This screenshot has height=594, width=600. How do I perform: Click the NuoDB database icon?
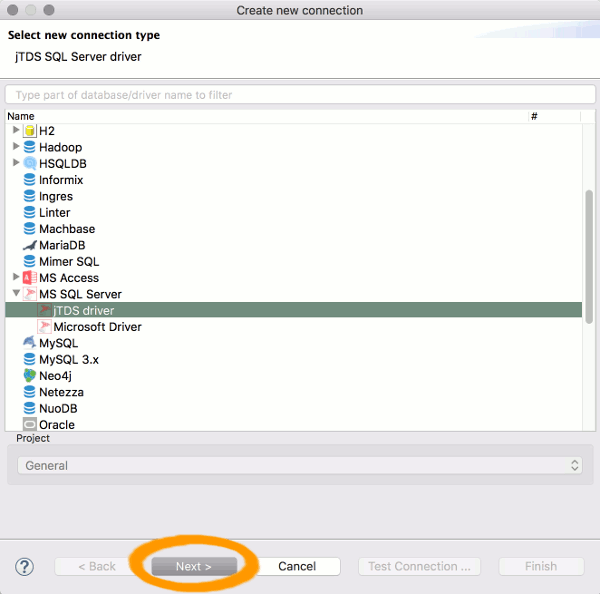[29, 408]
